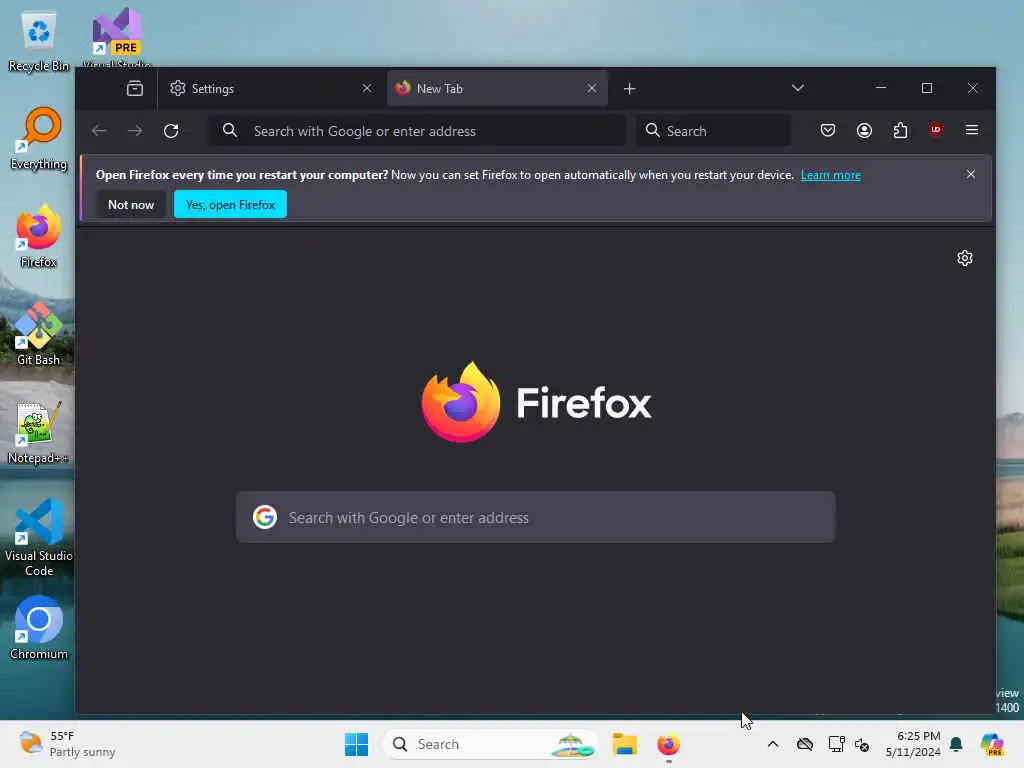1024x768 pixels.
Task: Select the Visual Studio Code desktop shortcut
Action: [x=39, y=537]
